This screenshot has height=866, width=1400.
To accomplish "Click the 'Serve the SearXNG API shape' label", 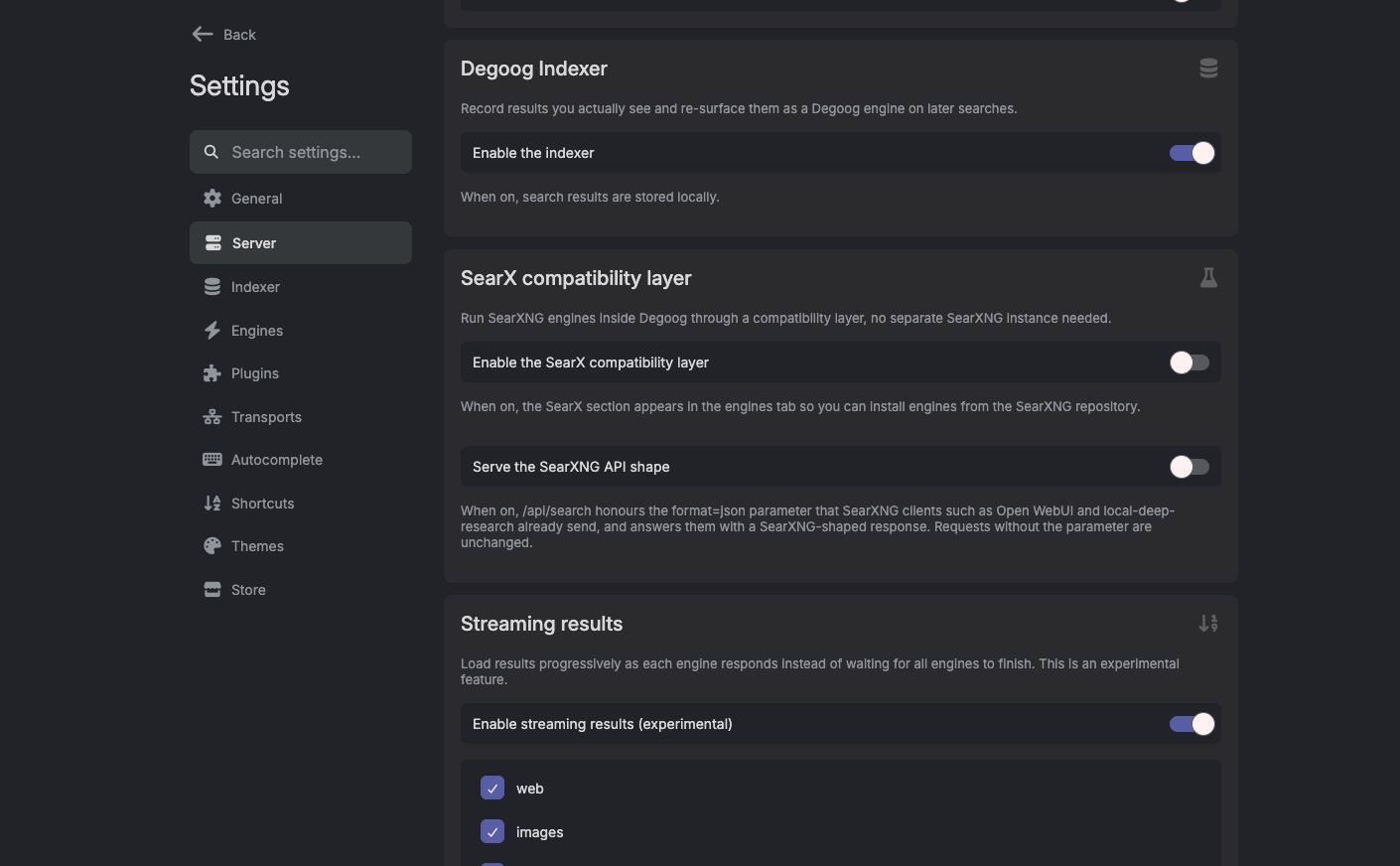I will point(571,467).
